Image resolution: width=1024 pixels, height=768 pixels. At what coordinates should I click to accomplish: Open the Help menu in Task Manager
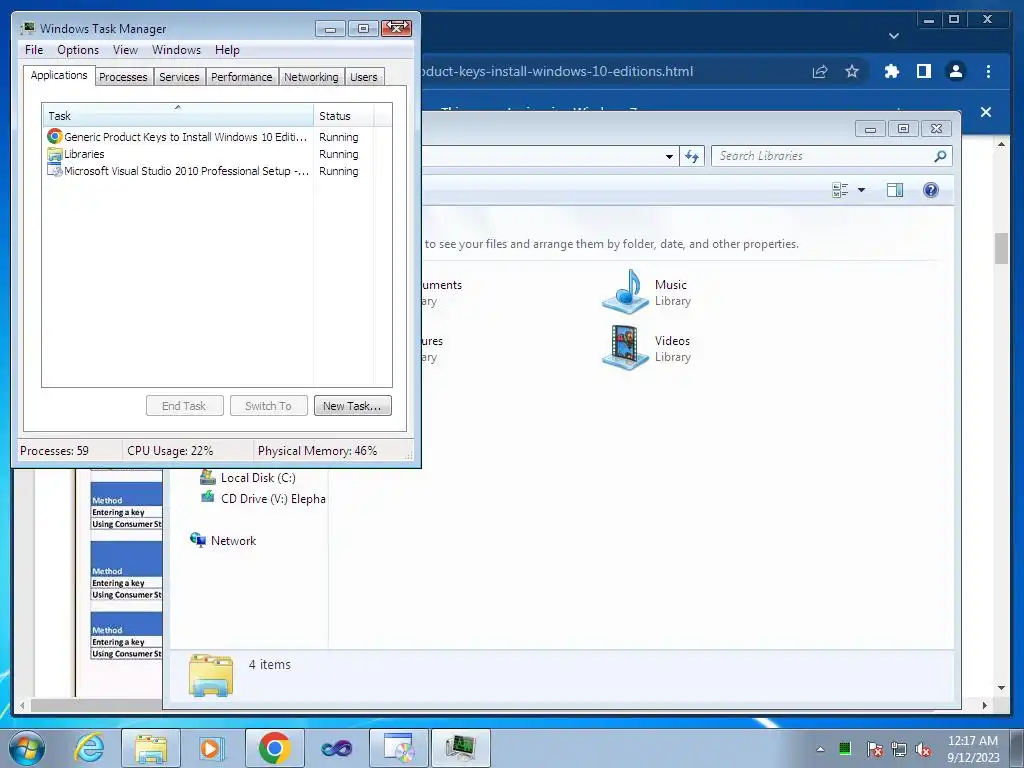227,50
